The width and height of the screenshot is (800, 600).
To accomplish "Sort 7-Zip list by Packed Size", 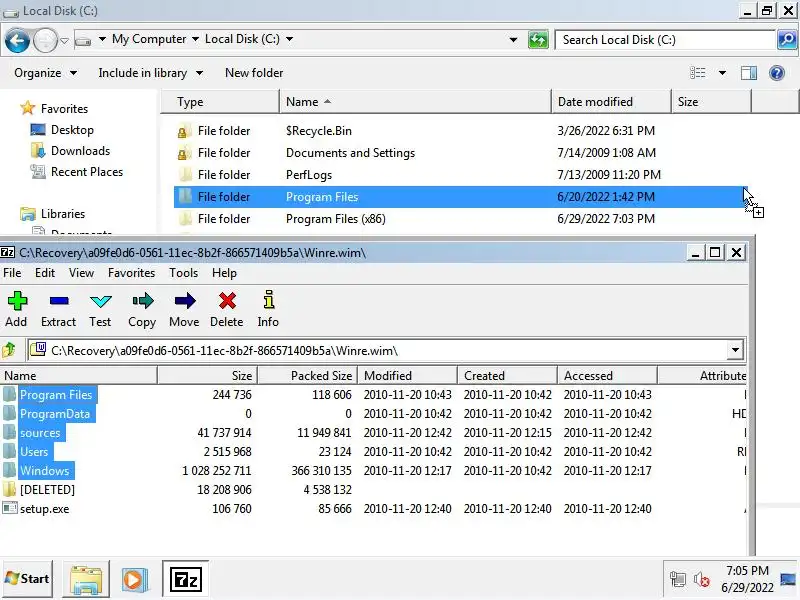I will point(308,376).
